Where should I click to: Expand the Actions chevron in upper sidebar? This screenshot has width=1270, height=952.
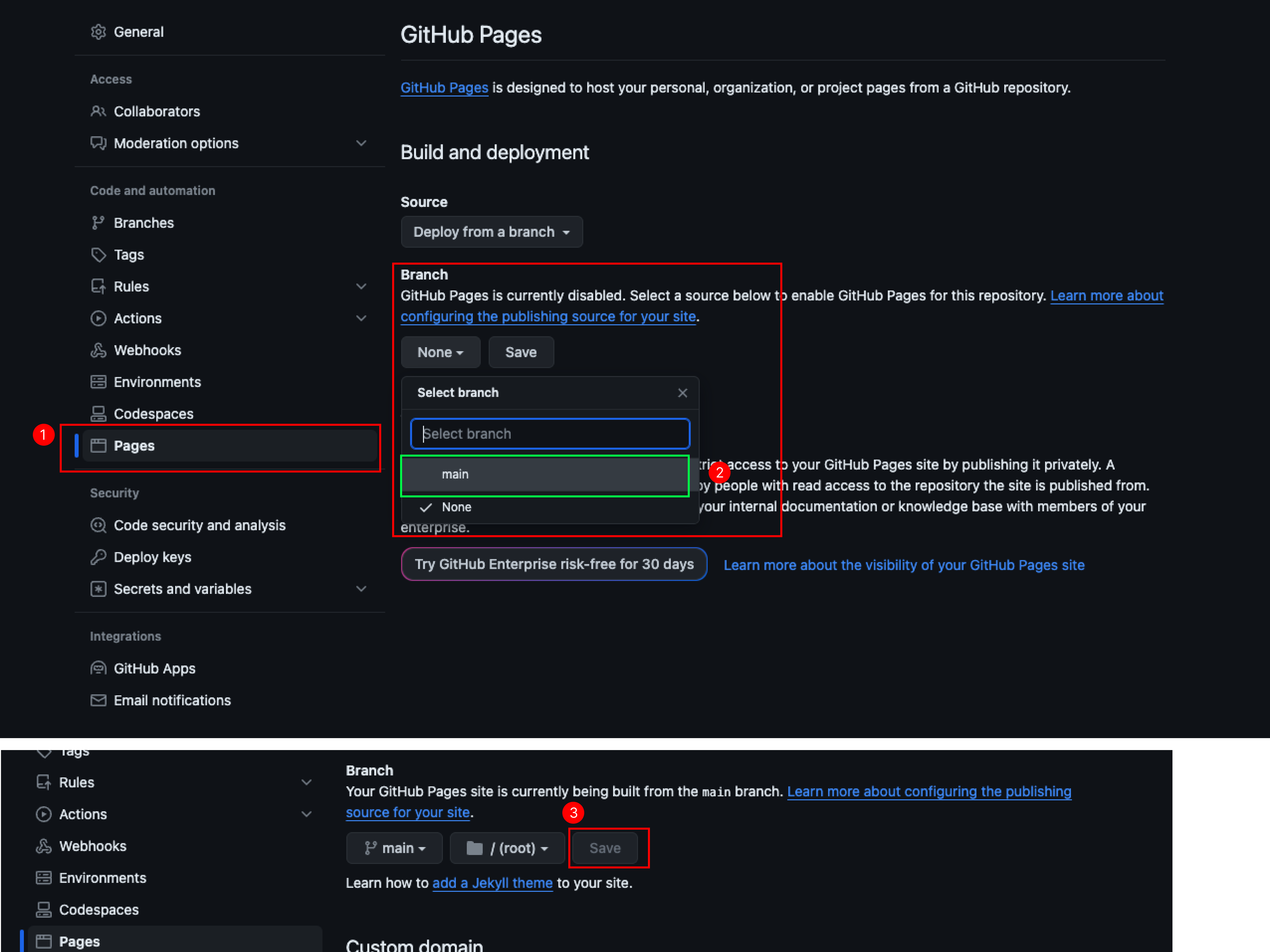coord(361,319)
